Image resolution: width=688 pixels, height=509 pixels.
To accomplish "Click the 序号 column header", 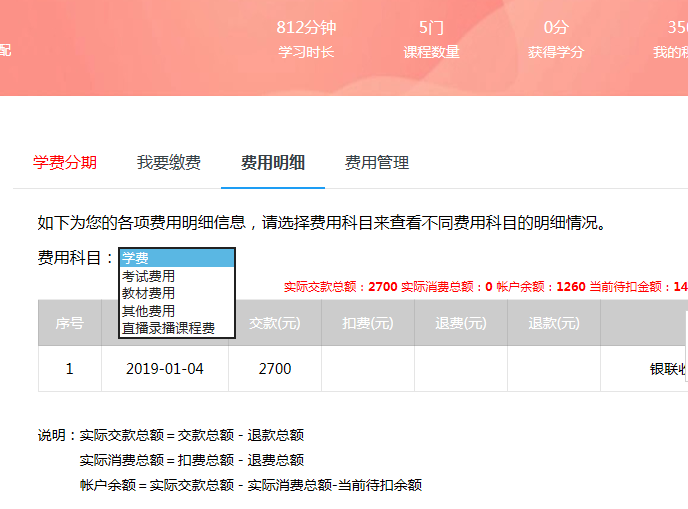I will [x=69, y=323].
